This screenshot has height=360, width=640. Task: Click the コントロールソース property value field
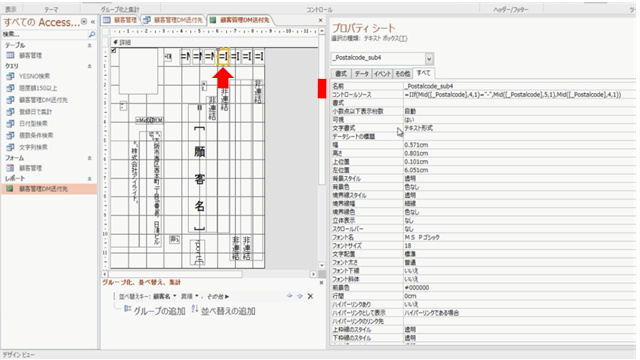[519, 95]
